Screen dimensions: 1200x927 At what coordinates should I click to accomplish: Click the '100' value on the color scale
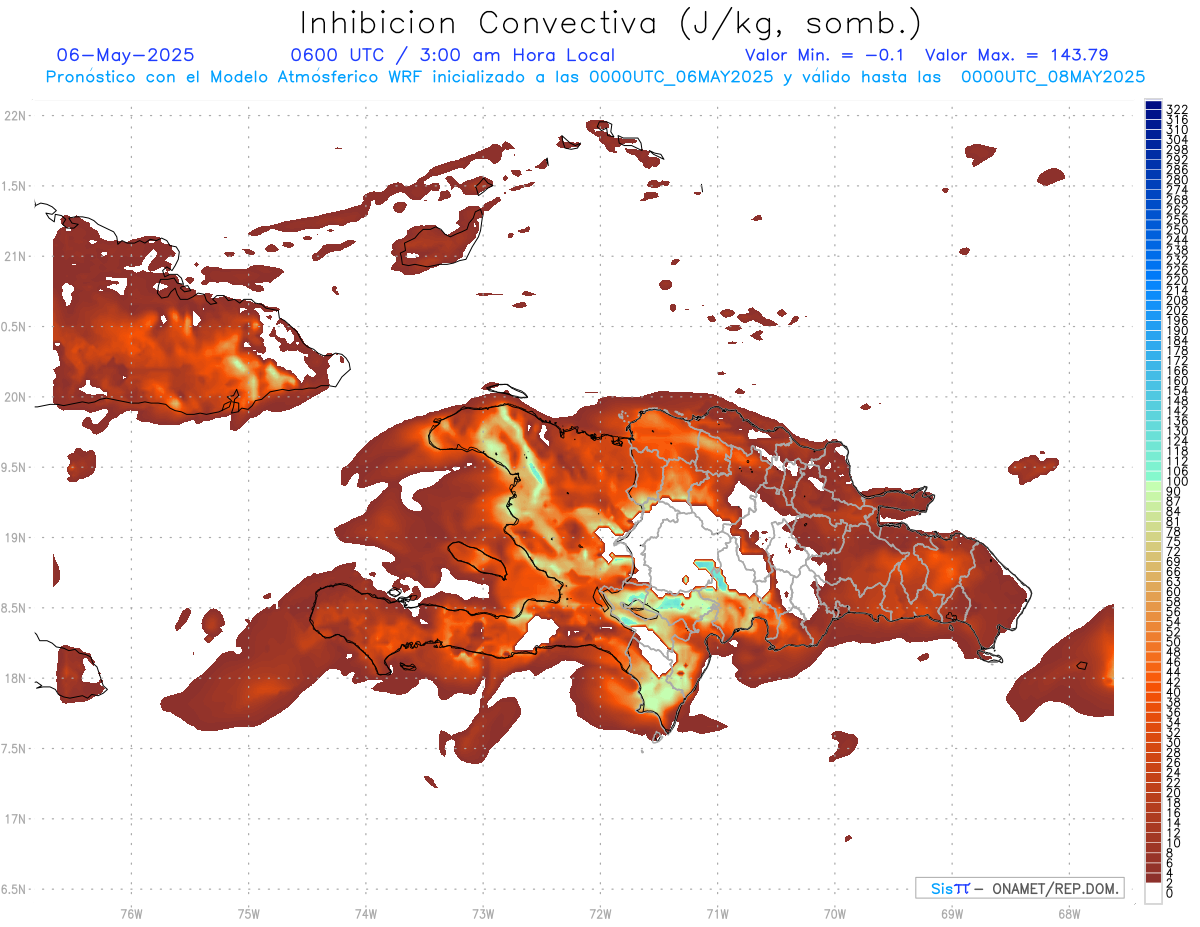coord(1177,481)
